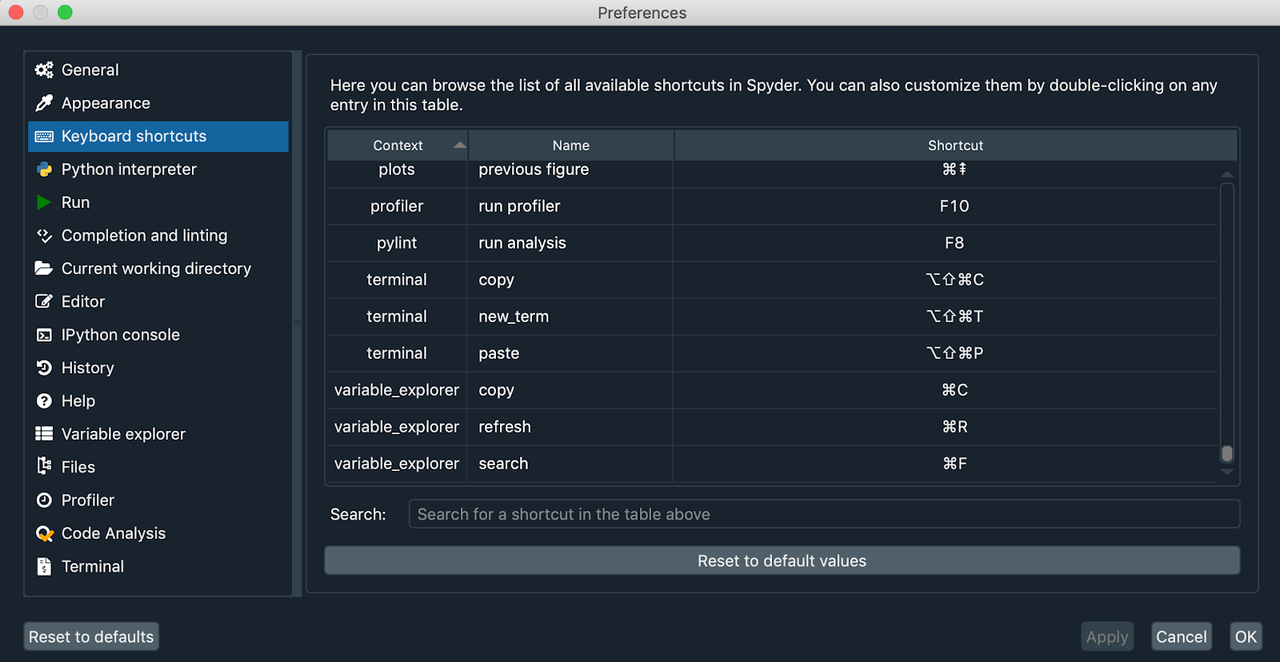Click the Cancel button
Viewport: 1280px width, 662px height.
point(1181,637)
